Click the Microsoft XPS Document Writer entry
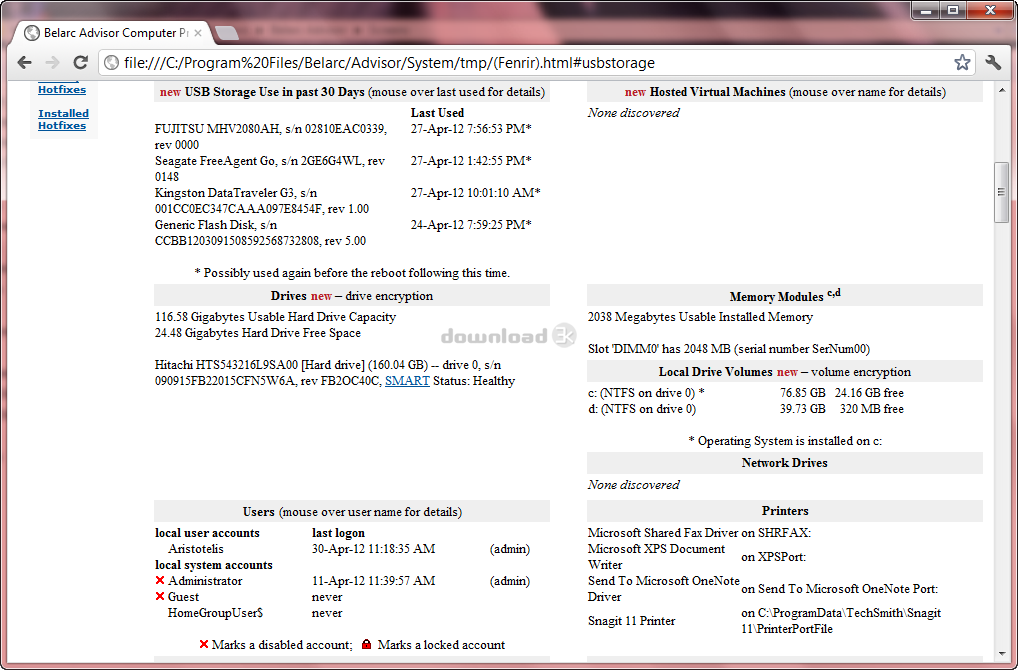1018x670 pixels. tap(656, 557)
